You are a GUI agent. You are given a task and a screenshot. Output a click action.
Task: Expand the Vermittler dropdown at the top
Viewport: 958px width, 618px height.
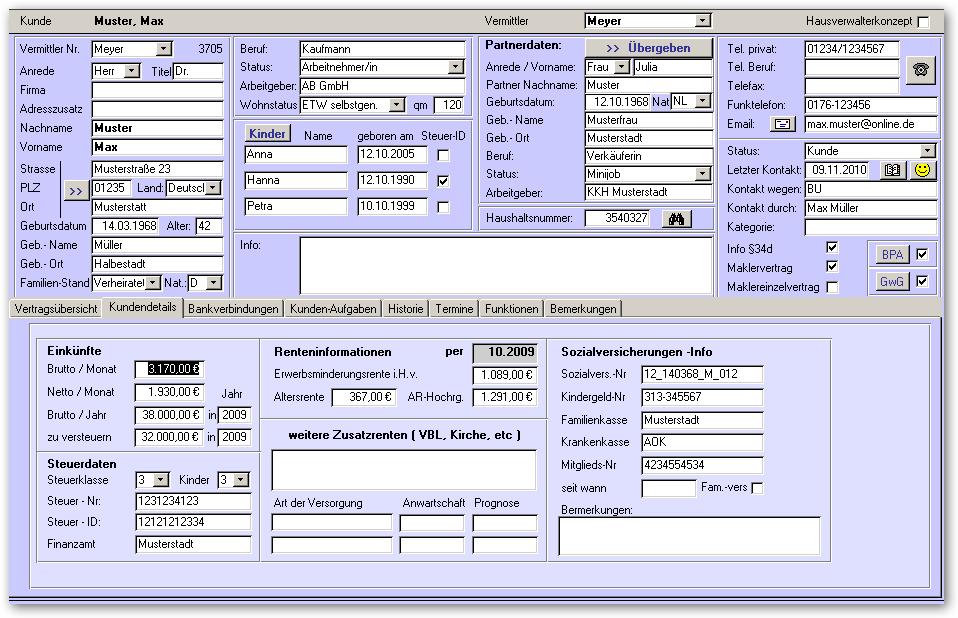pos(702,21)
